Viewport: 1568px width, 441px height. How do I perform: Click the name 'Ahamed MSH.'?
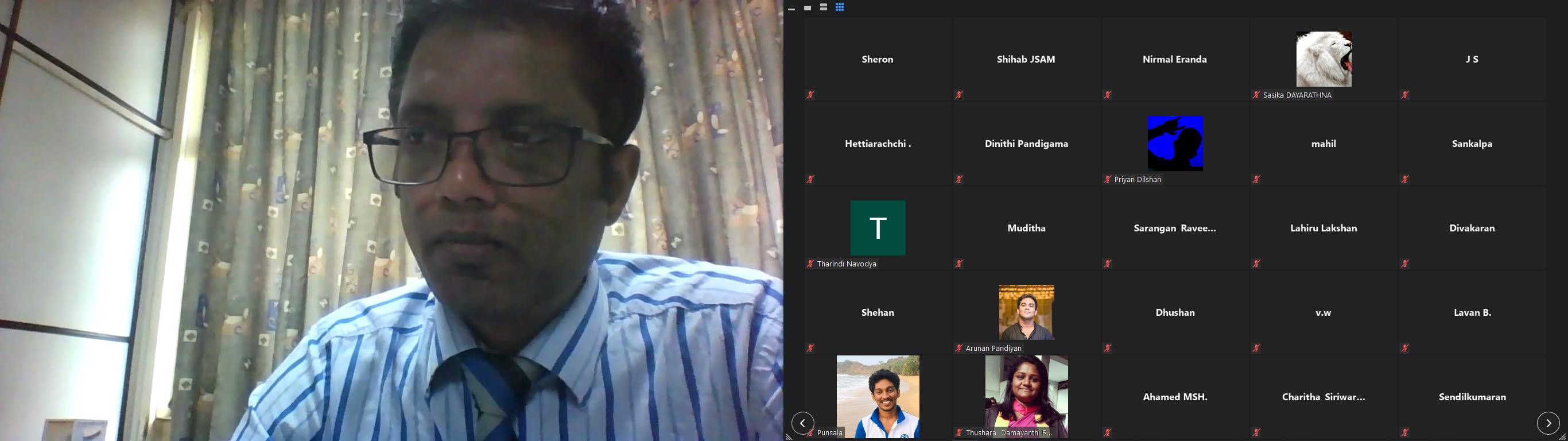[1175, 397]
